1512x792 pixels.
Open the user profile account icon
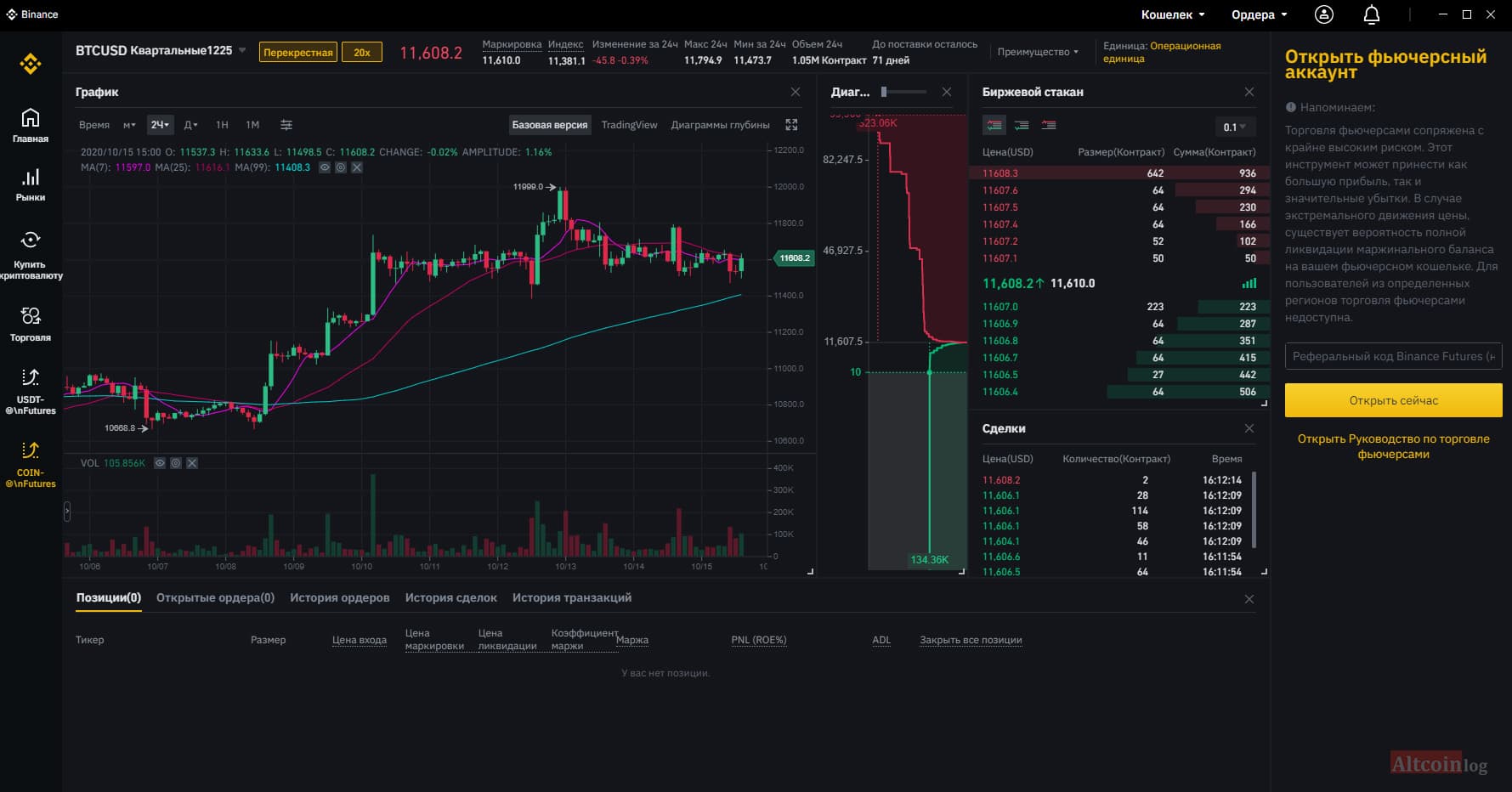[x=1324, y=14]
